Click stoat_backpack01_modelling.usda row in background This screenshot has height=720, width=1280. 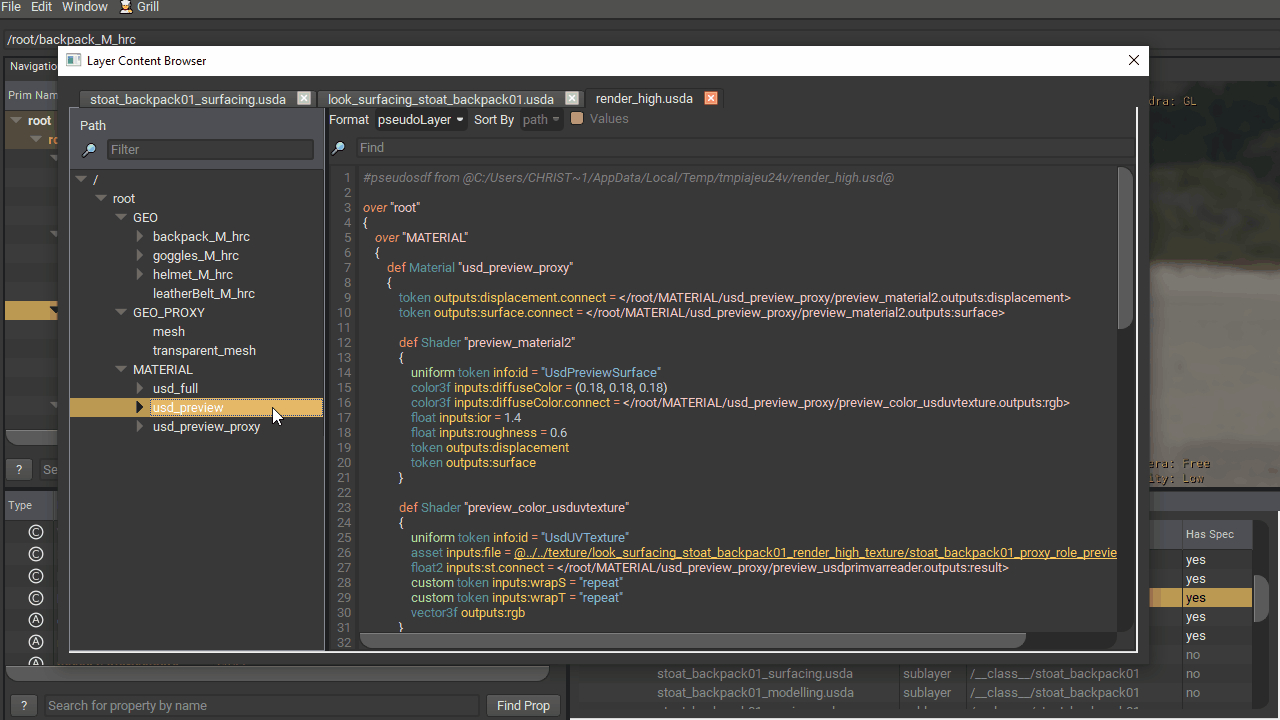click(x=755, y=693)
